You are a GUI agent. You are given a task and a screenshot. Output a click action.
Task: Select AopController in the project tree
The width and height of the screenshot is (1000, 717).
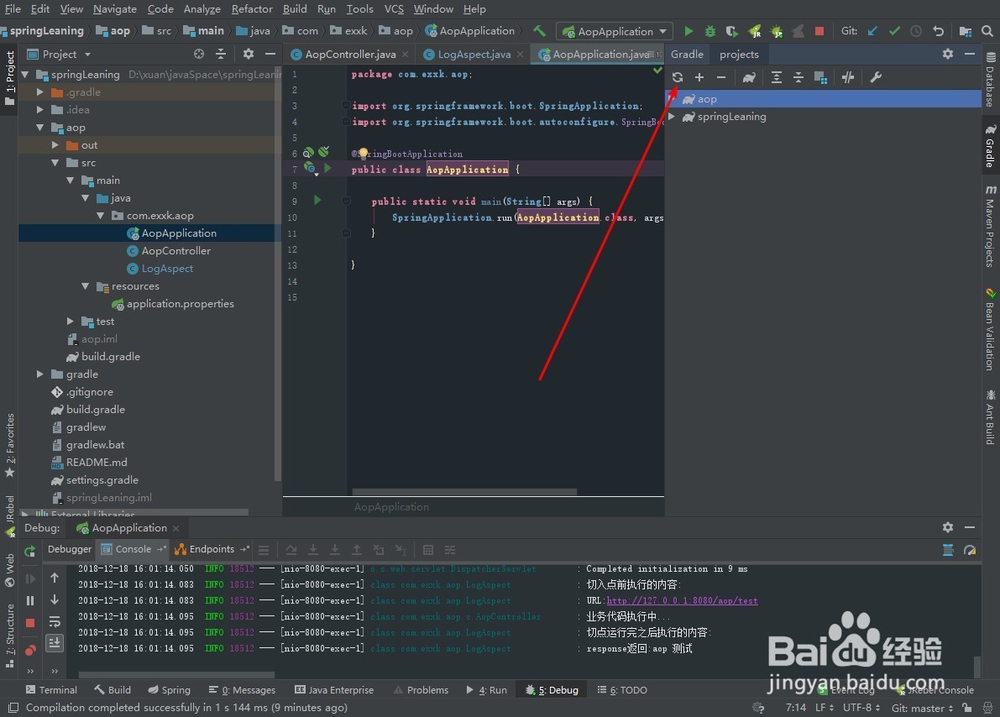coord(176,251)
